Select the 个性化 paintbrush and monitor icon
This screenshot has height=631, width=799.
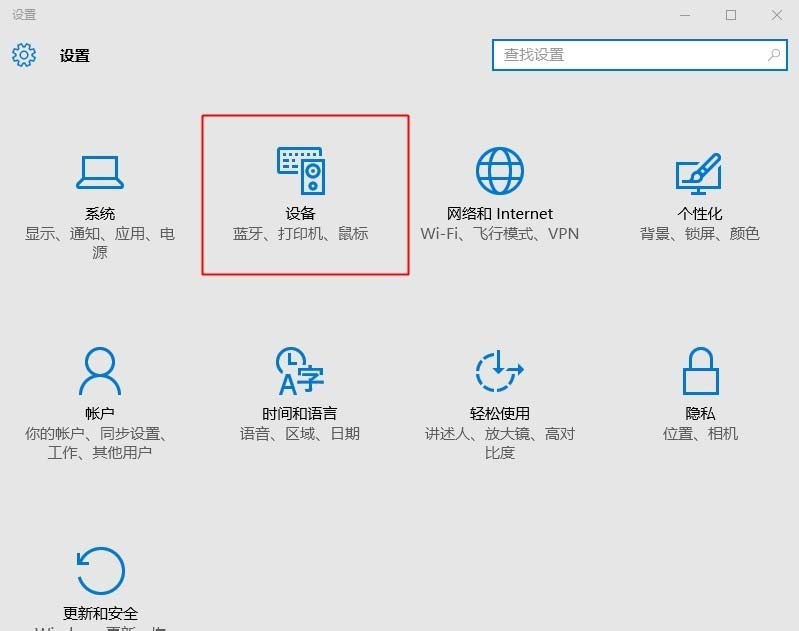click(x=699, y=173)
